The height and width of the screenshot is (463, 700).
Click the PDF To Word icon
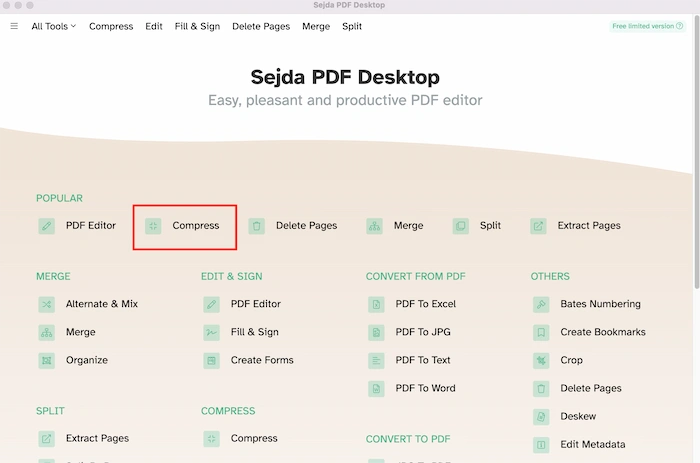(376, 389)
